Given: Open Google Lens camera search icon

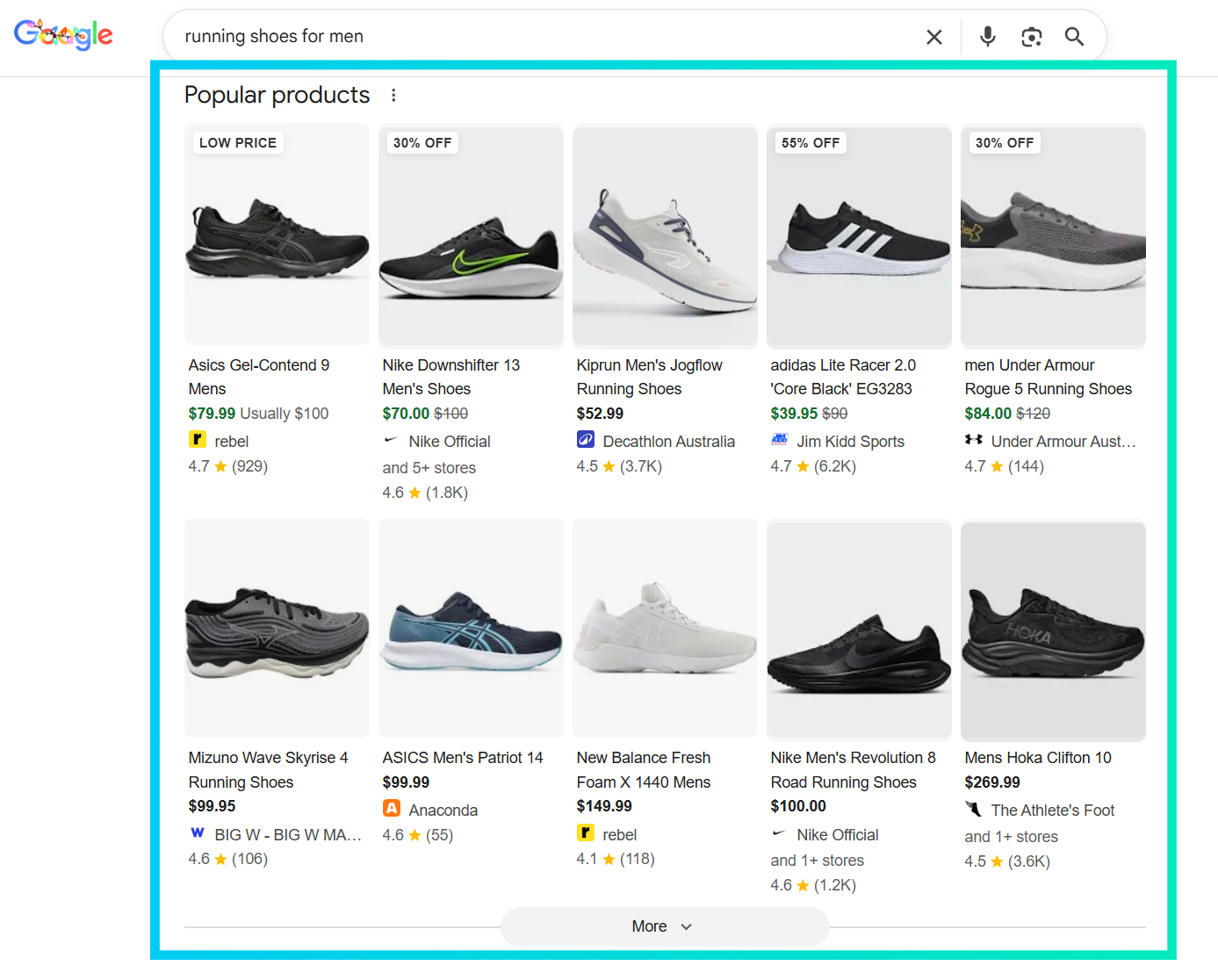Looking at the screenshot, I should 1031,36.
